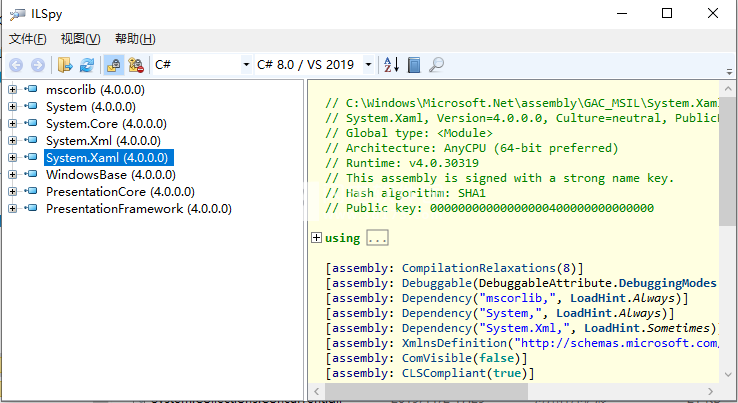Select PresentationCore (4.0.0.0) assembly
Screen dimensions: 738x403
click(120, 191)
